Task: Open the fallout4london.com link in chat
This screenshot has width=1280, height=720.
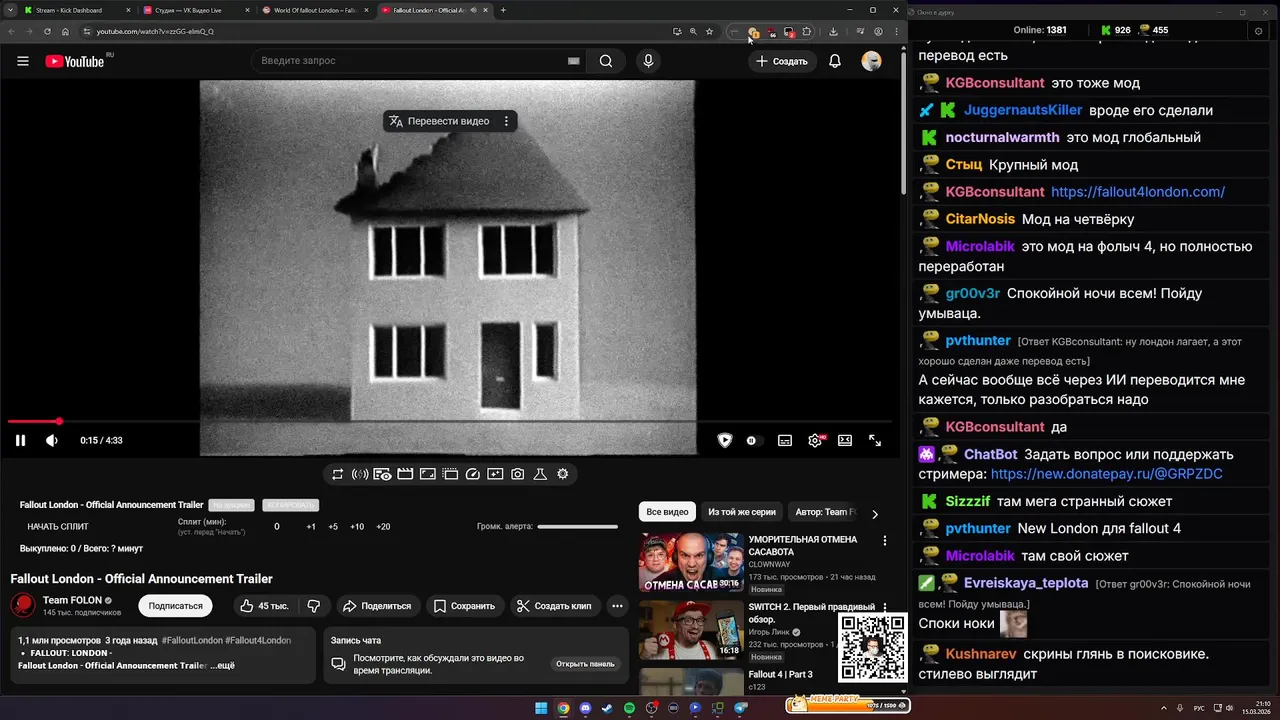Action: 1138,192
